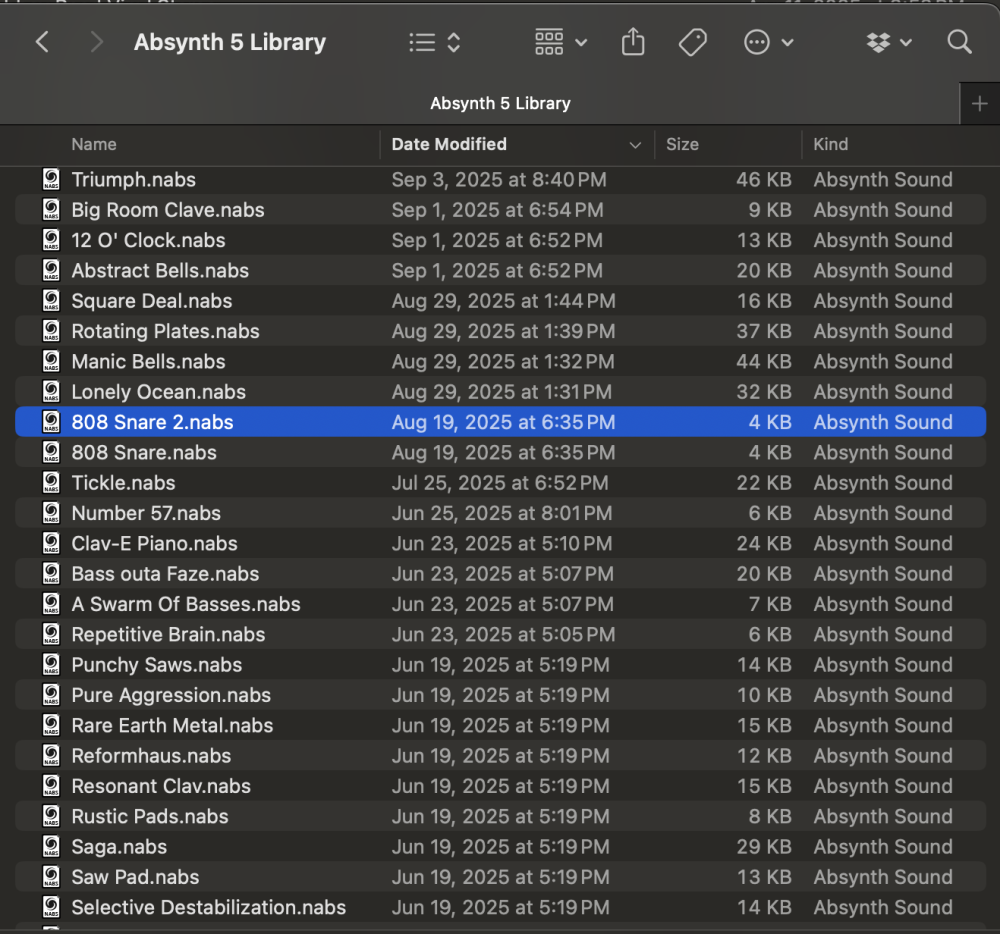This screenshot has width=1000, height=934.
Task: Click the 808 Snare.nabs file icon
Action: (x=51, y=452)
